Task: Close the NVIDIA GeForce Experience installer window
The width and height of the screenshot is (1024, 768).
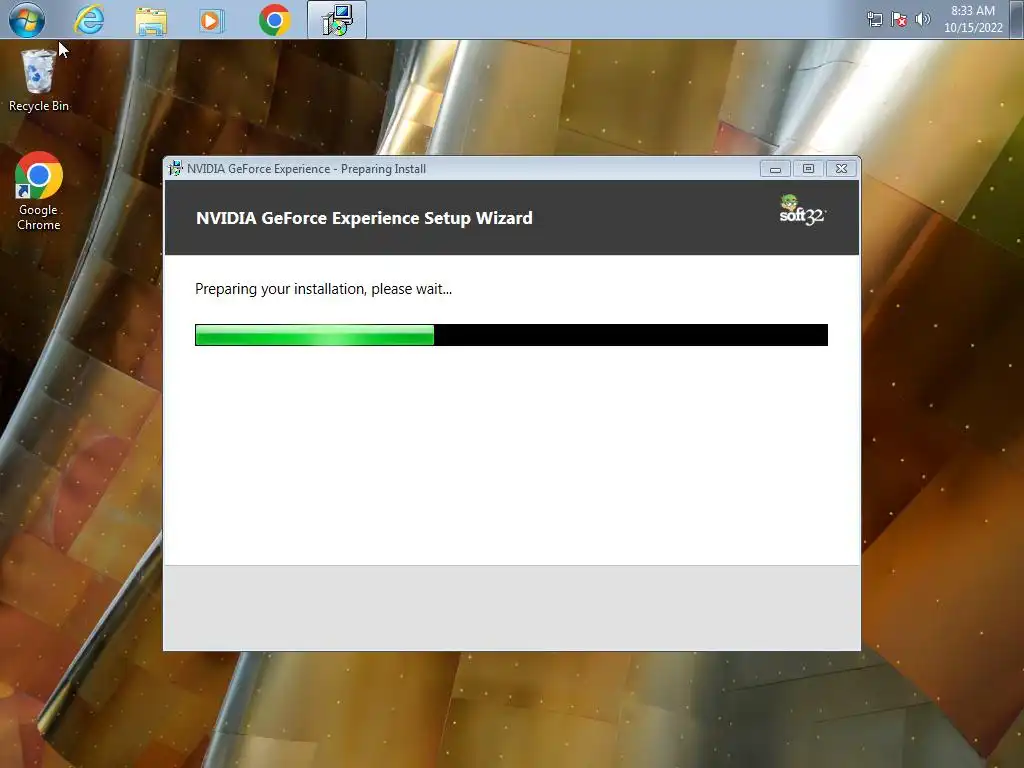Action: coord(841,168)
